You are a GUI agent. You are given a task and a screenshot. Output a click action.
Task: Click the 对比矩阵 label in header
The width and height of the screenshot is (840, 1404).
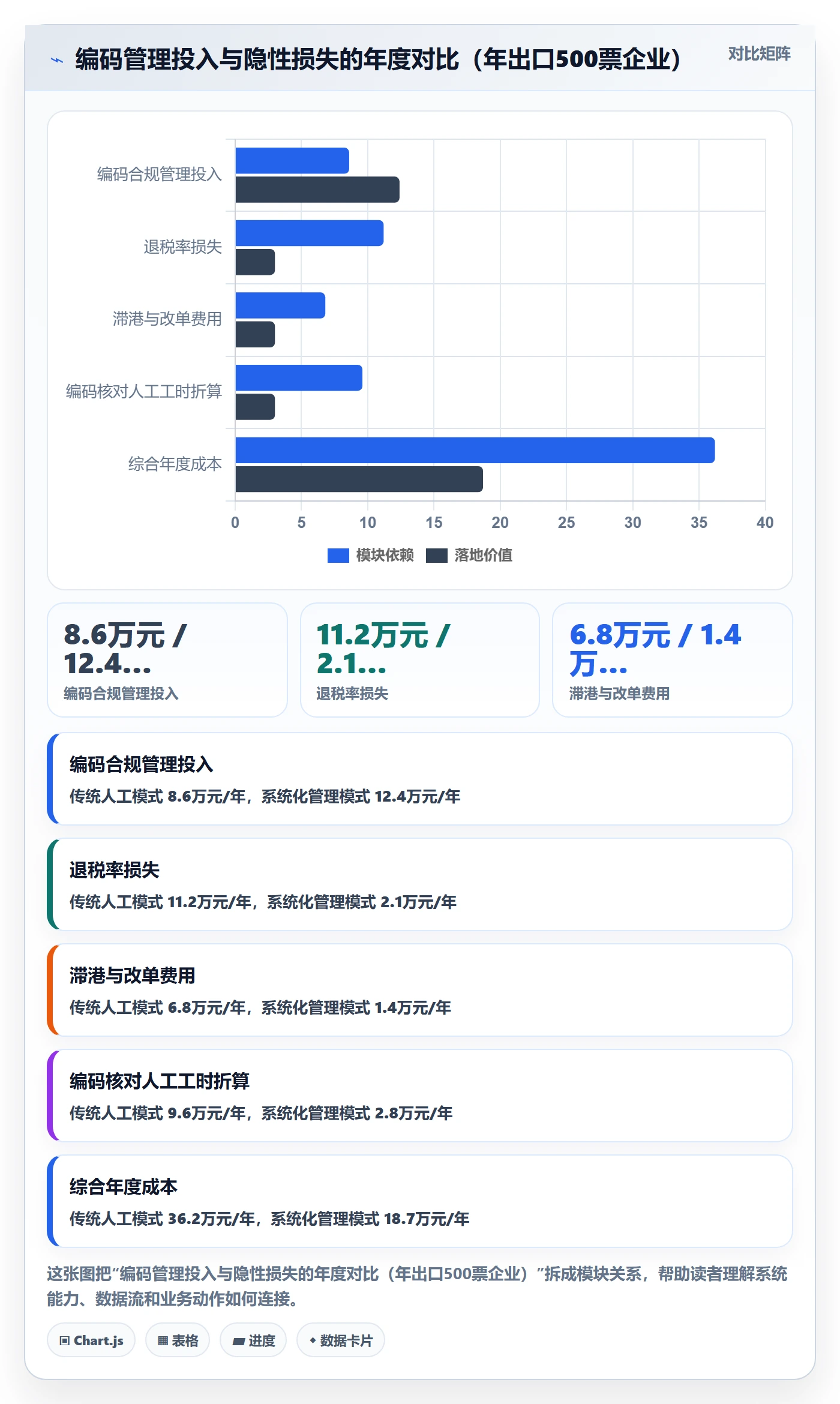[759, 54]
